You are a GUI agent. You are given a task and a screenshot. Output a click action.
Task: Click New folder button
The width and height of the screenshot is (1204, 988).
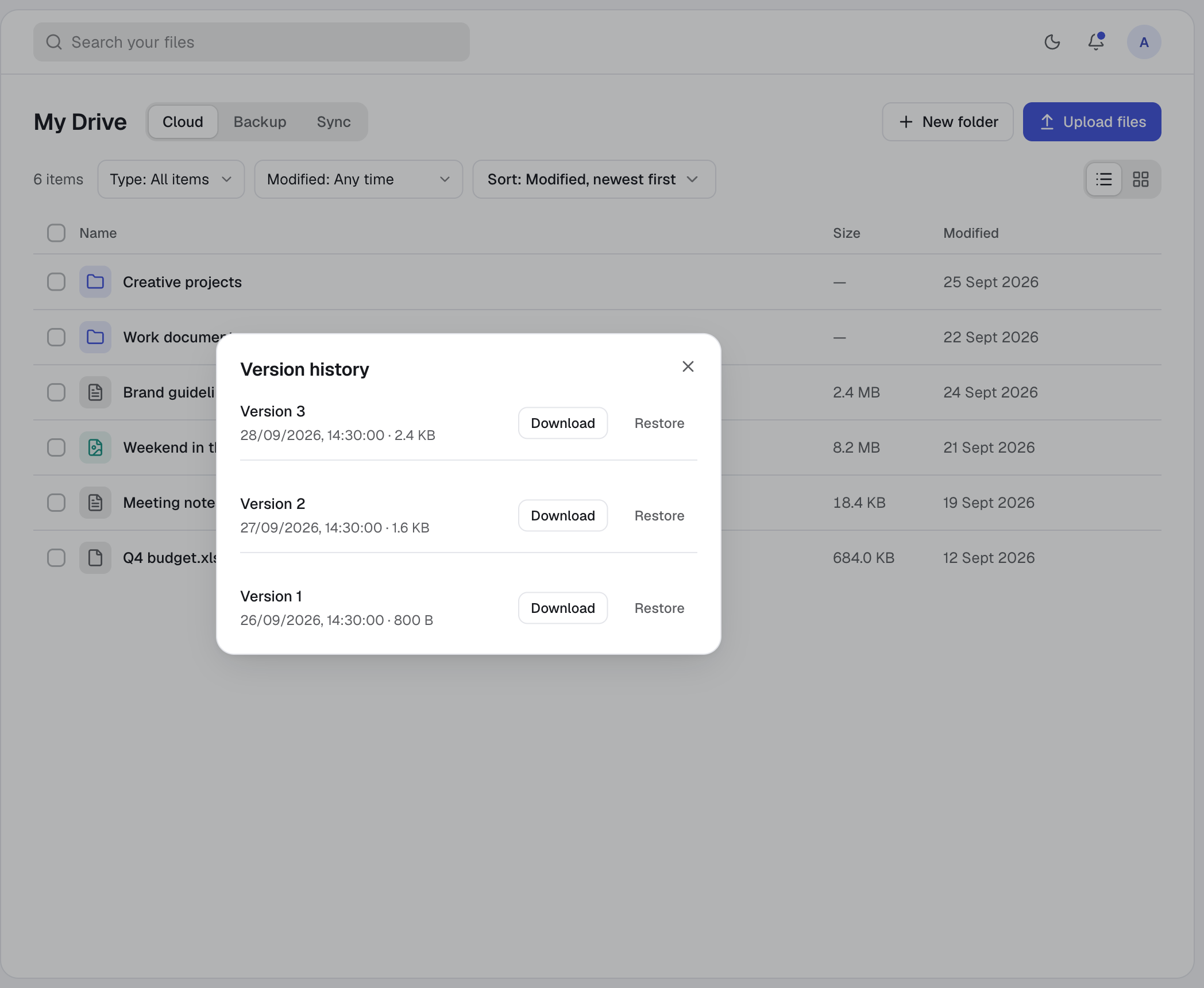(x=947, y=122)
